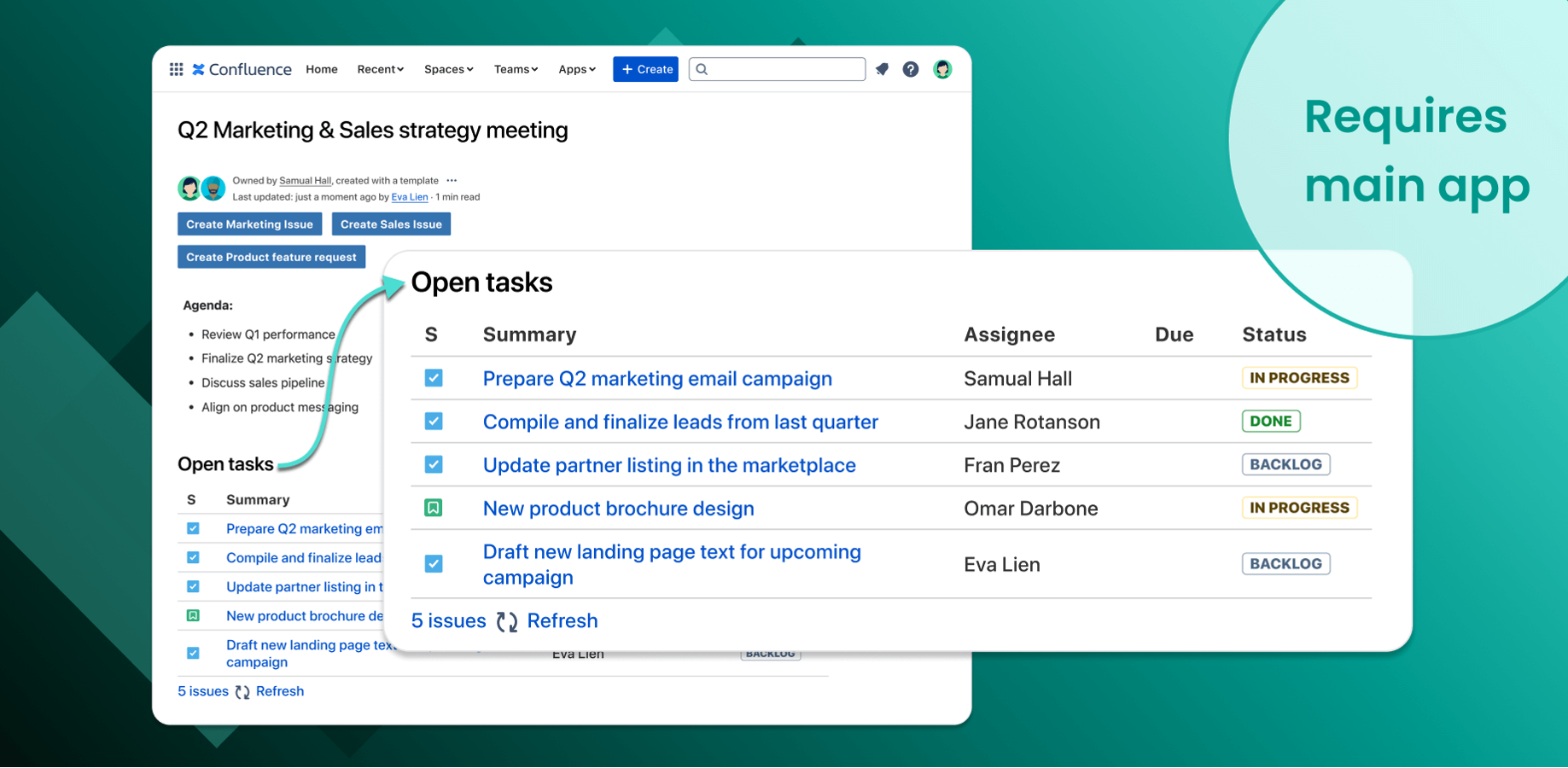Click IN PROGRESS status for Samual Hall row
The image size is (1568, 768).
pos(1299,378)
